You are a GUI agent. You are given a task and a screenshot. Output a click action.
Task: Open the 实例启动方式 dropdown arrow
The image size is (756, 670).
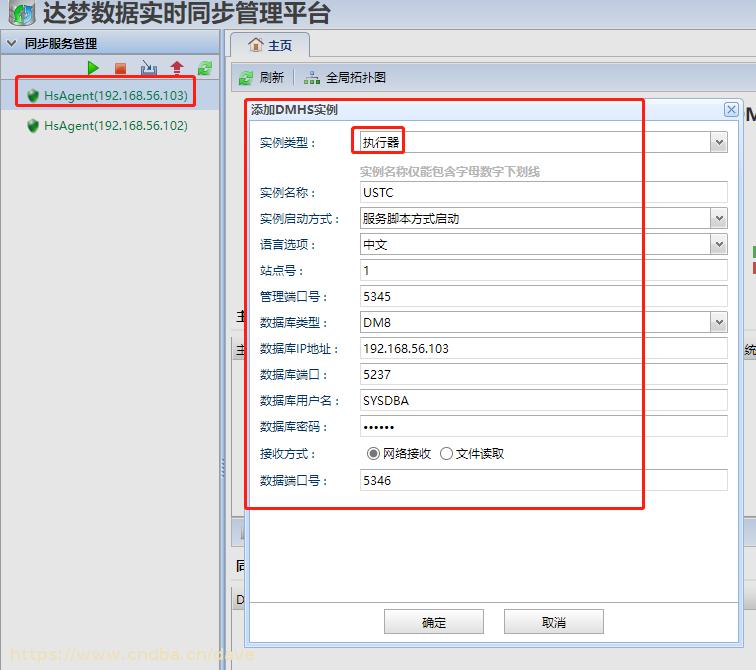point(719,219)
